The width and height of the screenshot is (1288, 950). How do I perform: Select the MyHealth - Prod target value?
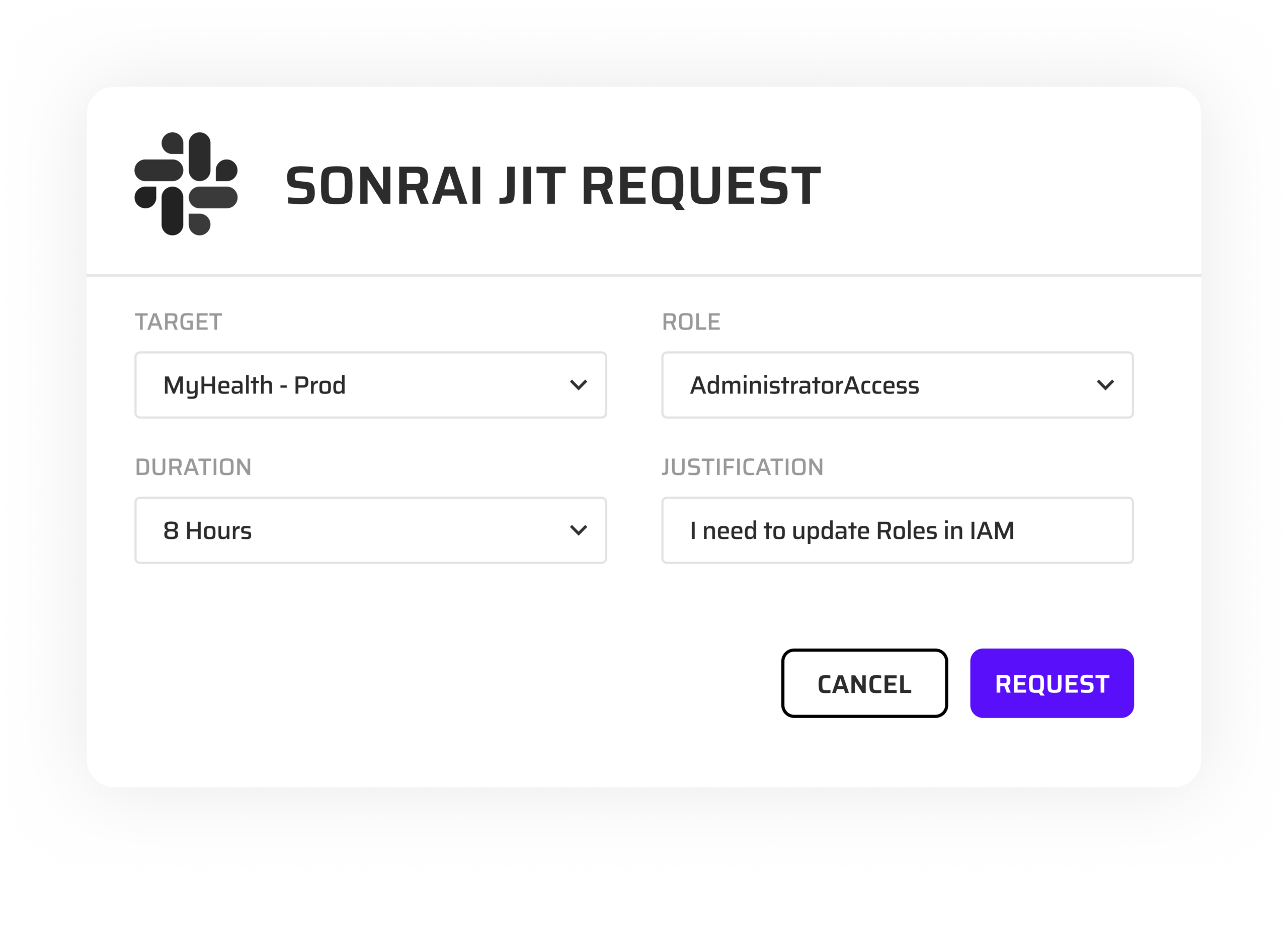[x=255, y=385]
